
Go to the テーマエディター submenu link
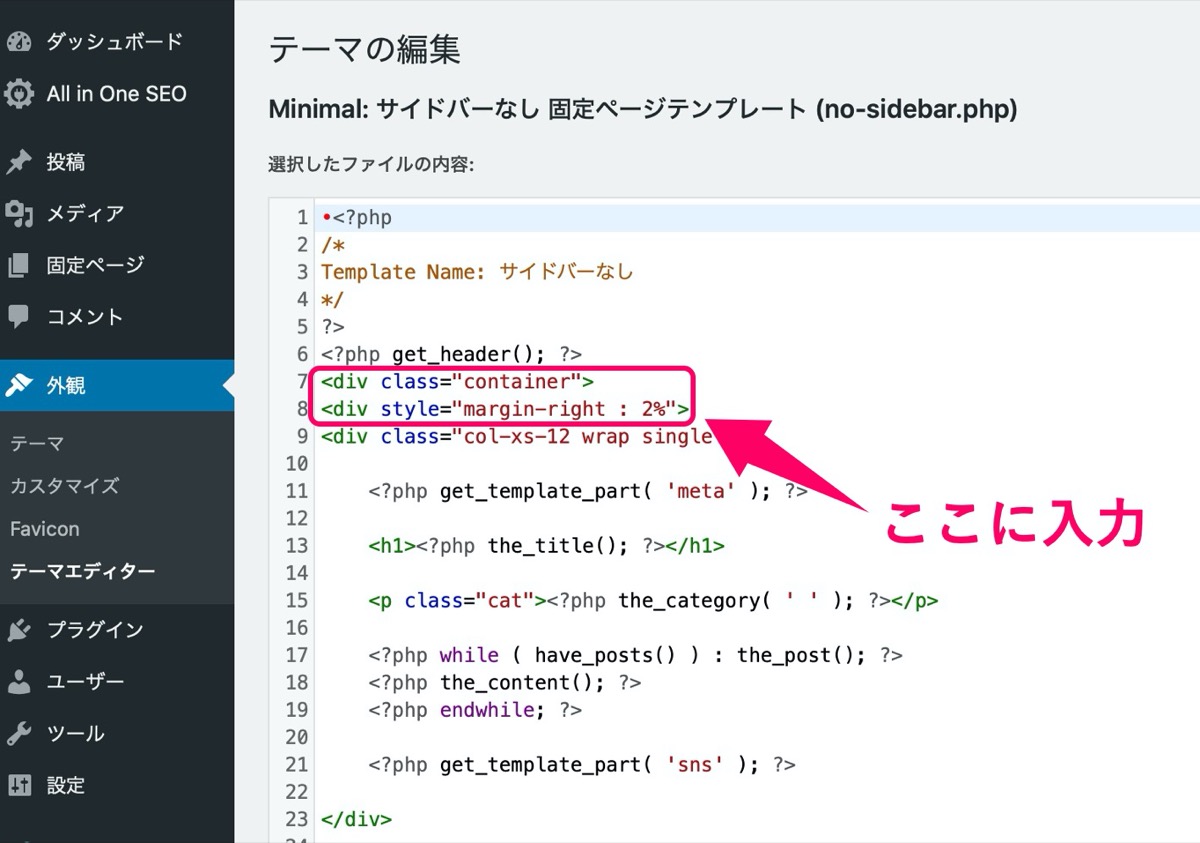point(83,572)
